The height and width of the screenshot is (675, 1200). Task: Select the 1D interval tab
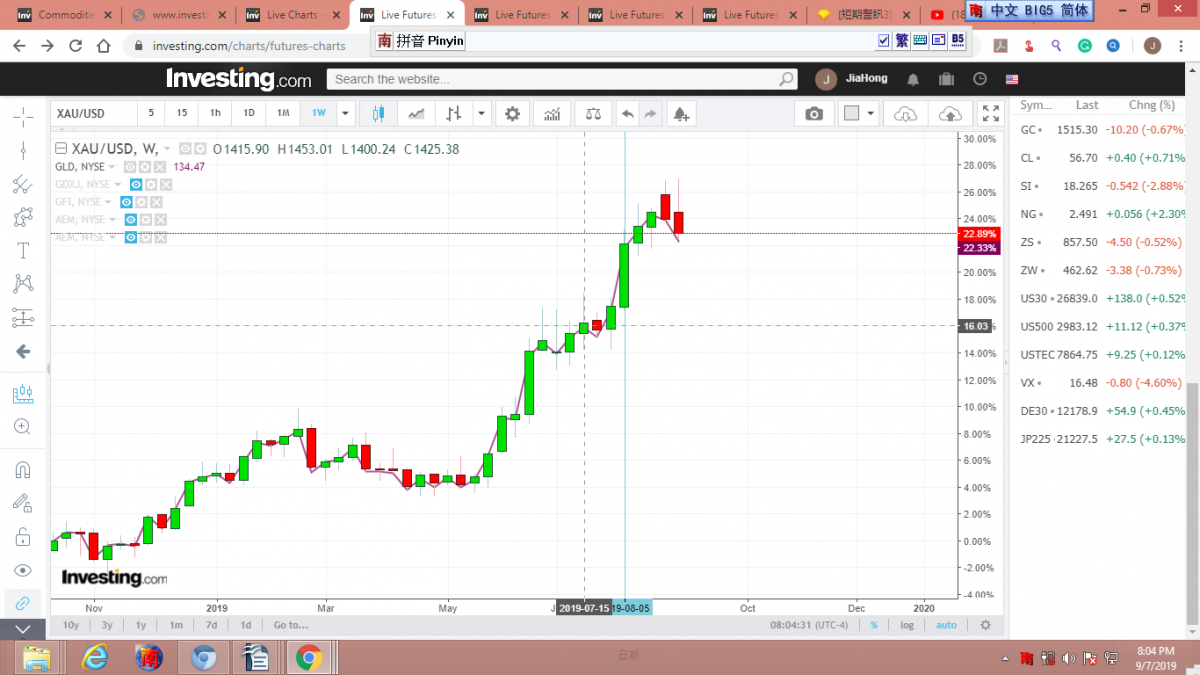(x=249, y=113)
